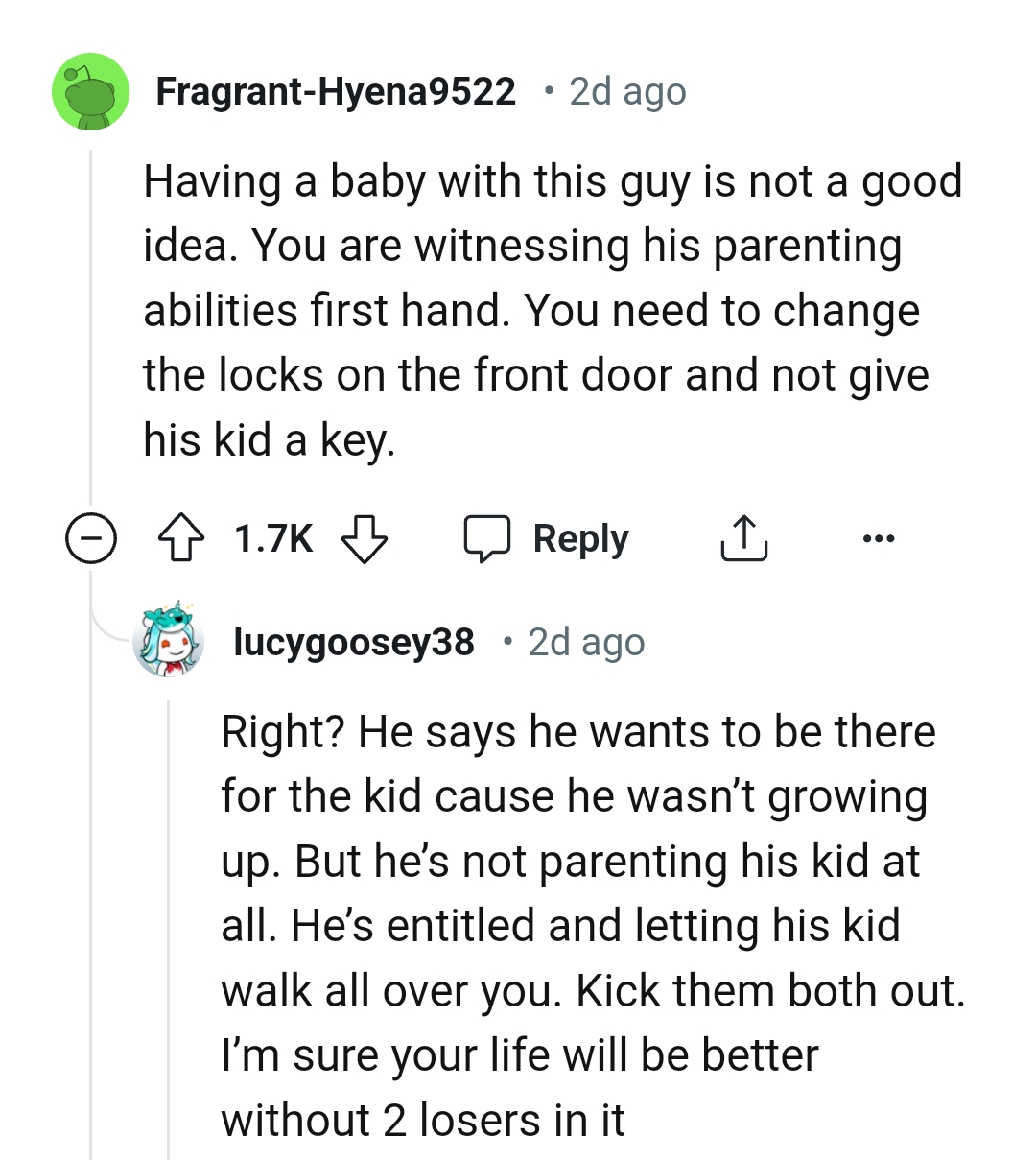Image resolution: width=1036 pixels, height=1160 pixels.
Task: Open lucygoosey38's unicorn avatar
Action: coord(171,640)
